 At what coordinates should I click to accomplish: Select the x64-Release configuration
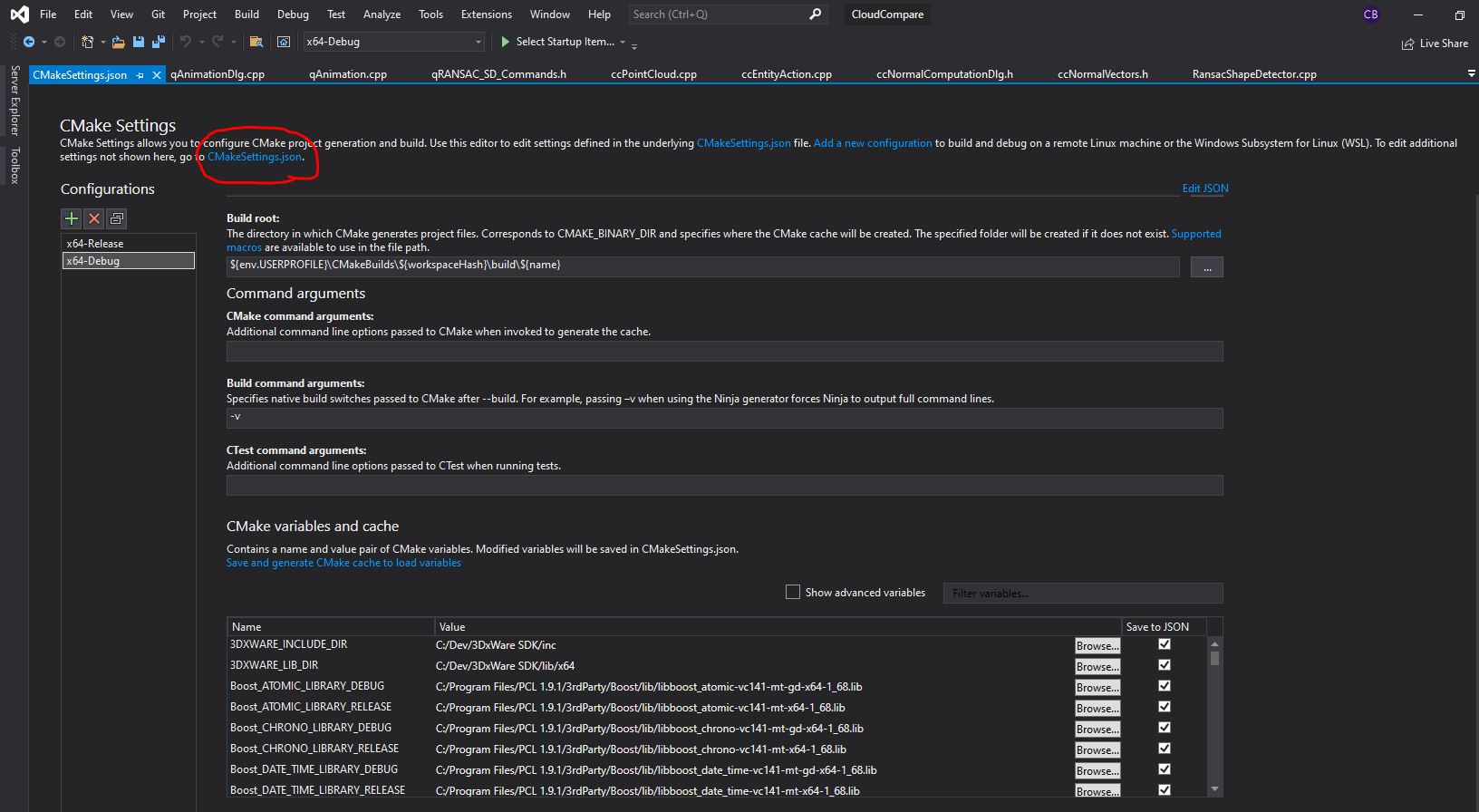point(128,243)
